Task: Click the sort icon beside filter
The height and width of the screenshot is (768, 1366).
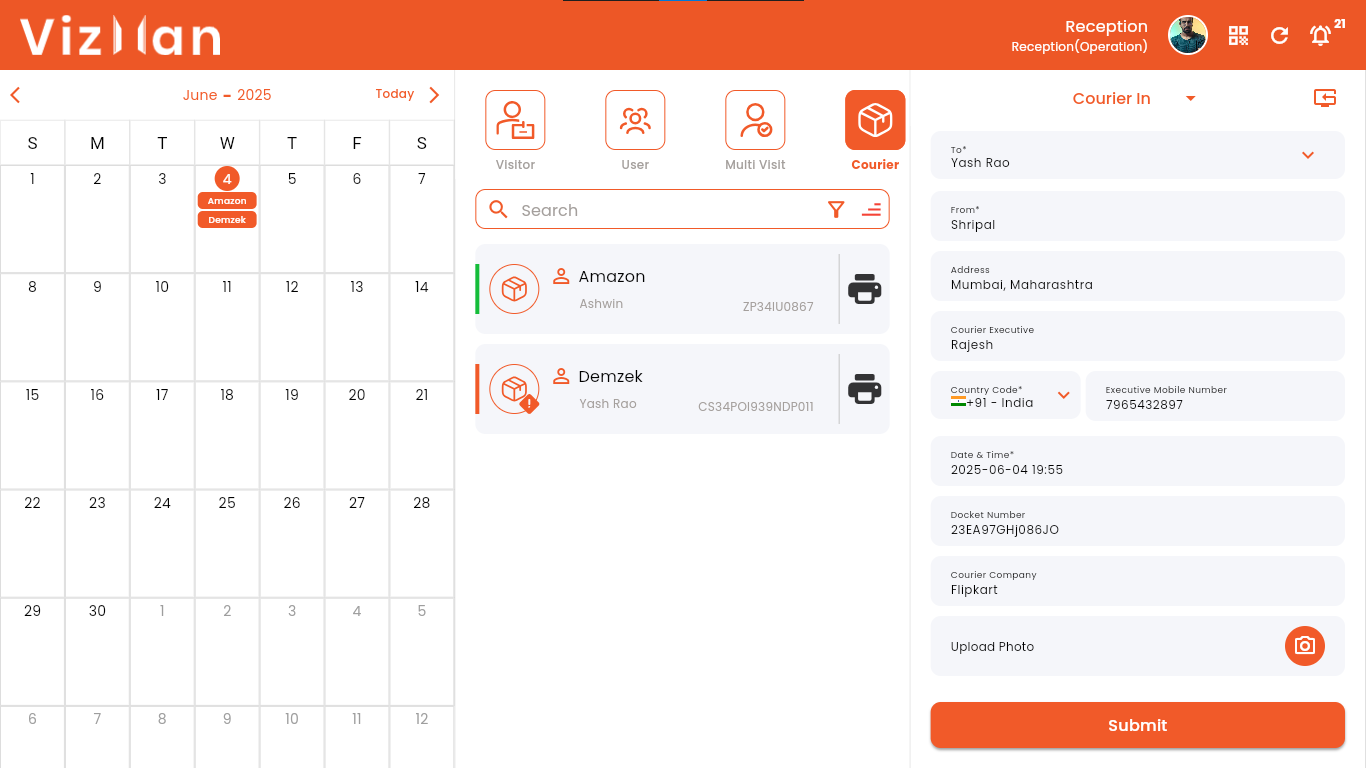Action: [x=871, y=209]
